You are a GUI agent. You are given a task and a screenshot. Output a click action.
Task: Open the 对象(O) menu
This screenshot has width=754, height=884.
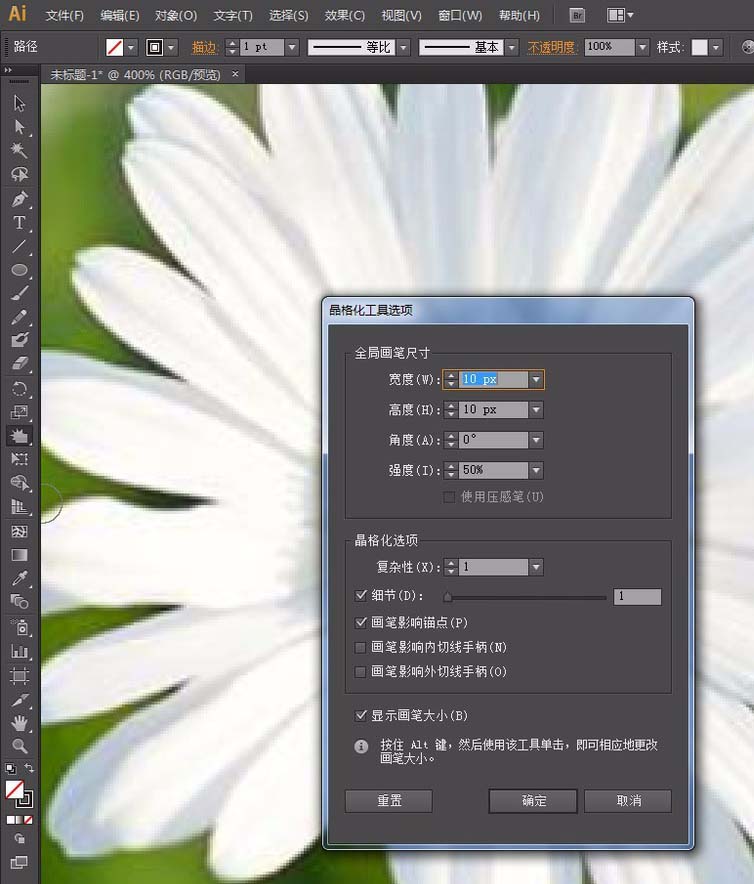[176, 16]
